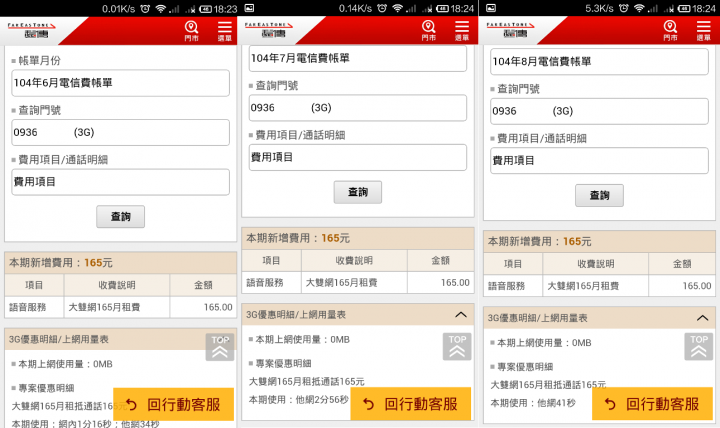Tap the Far EasTone logo in the left screenshot
720x428 pixels.
tap(31, 30)
